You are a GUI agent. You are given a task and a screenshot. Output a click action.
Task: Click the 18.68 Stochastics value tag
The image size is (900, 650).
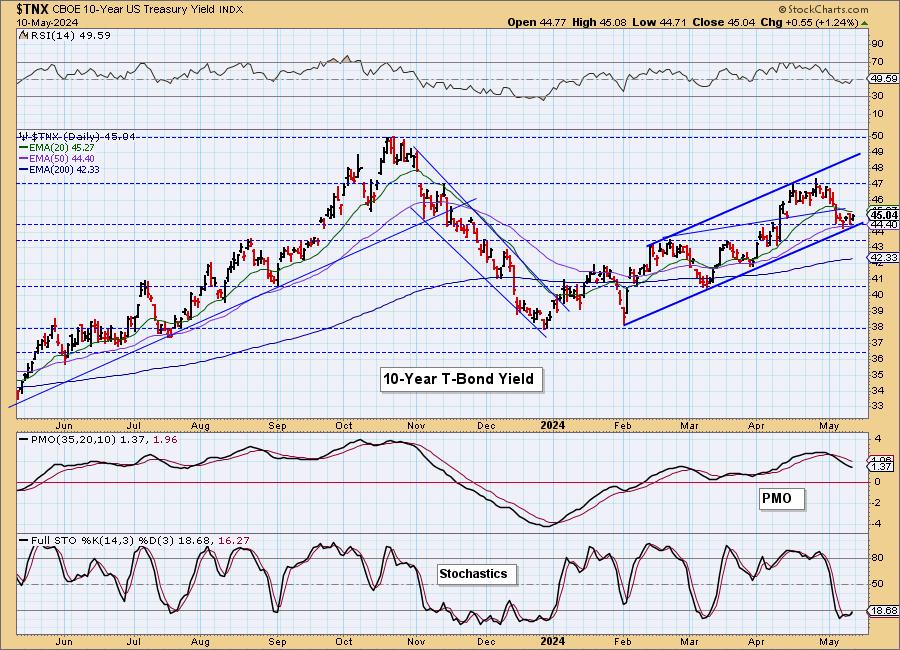(885, 611)
